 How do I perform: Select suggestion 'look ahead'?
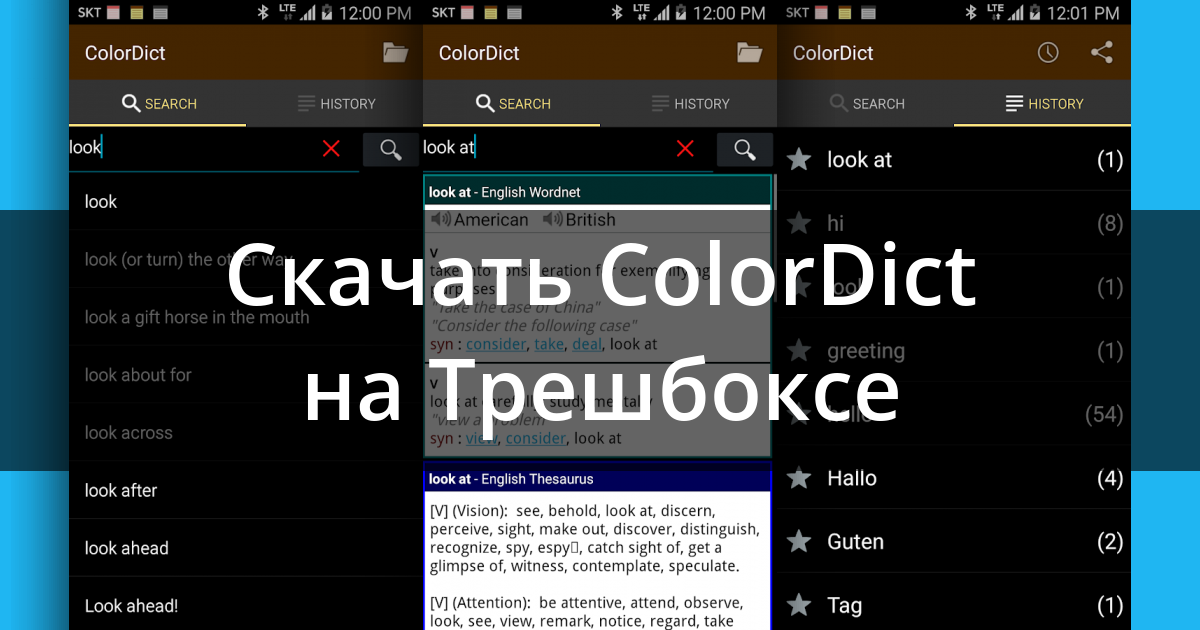click(x=246, y=548)
